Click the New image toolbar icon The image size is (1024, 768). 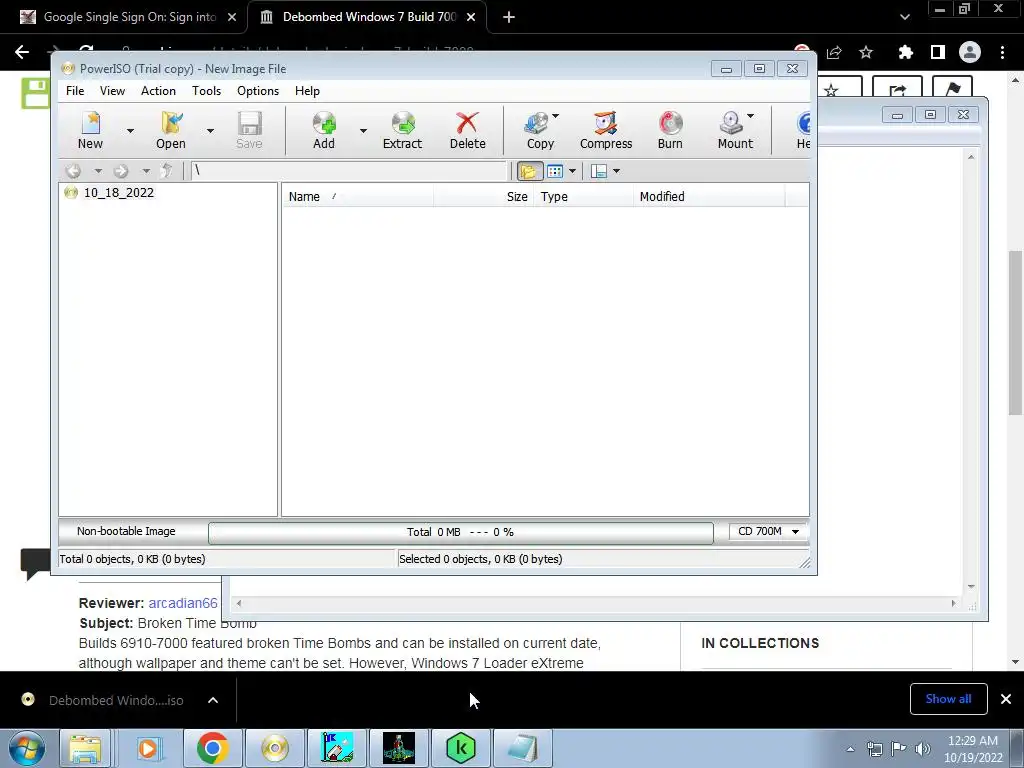click(91, 130)
